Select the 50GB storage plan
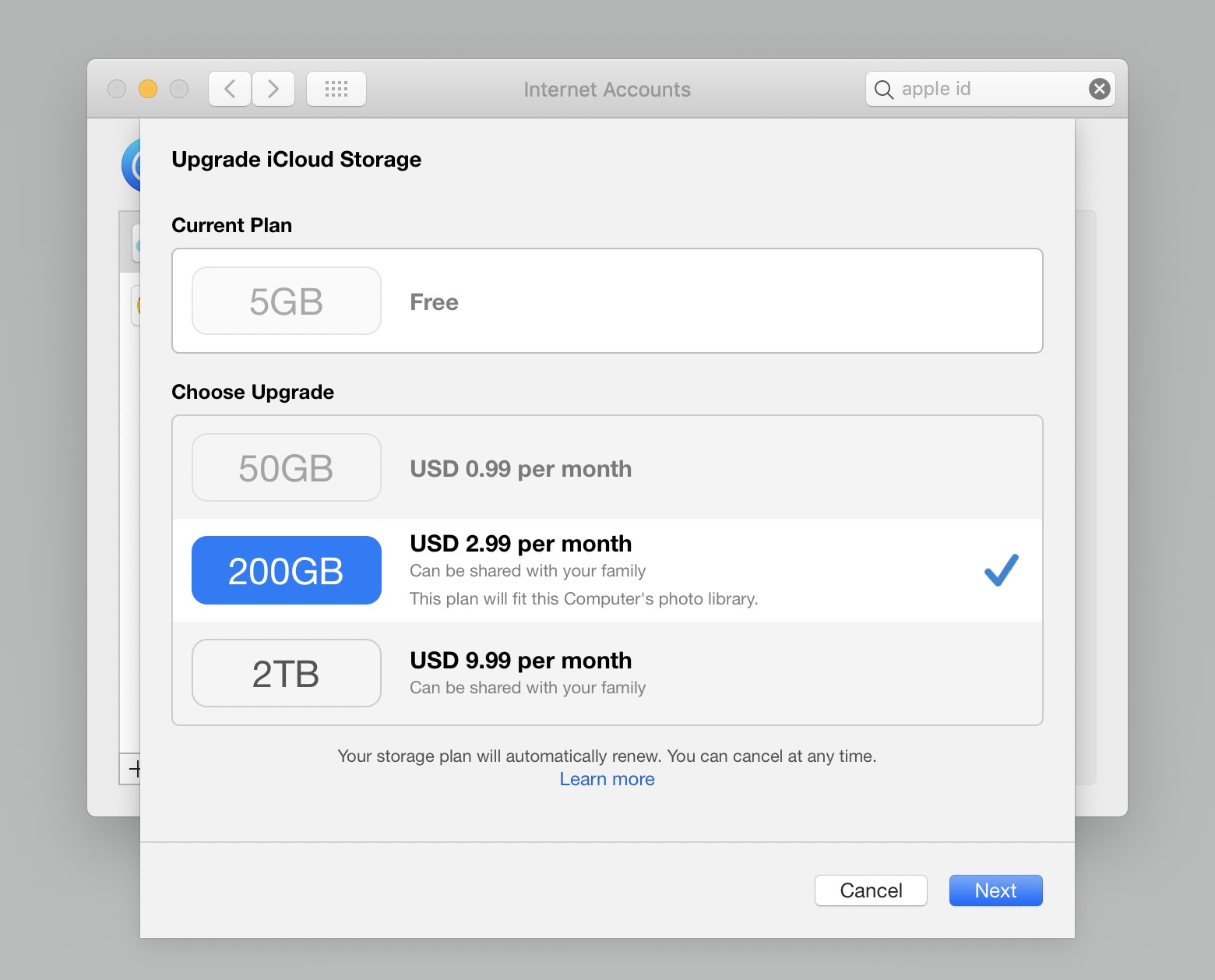The width and height of the screenshot is (1215, 980). 607,467
